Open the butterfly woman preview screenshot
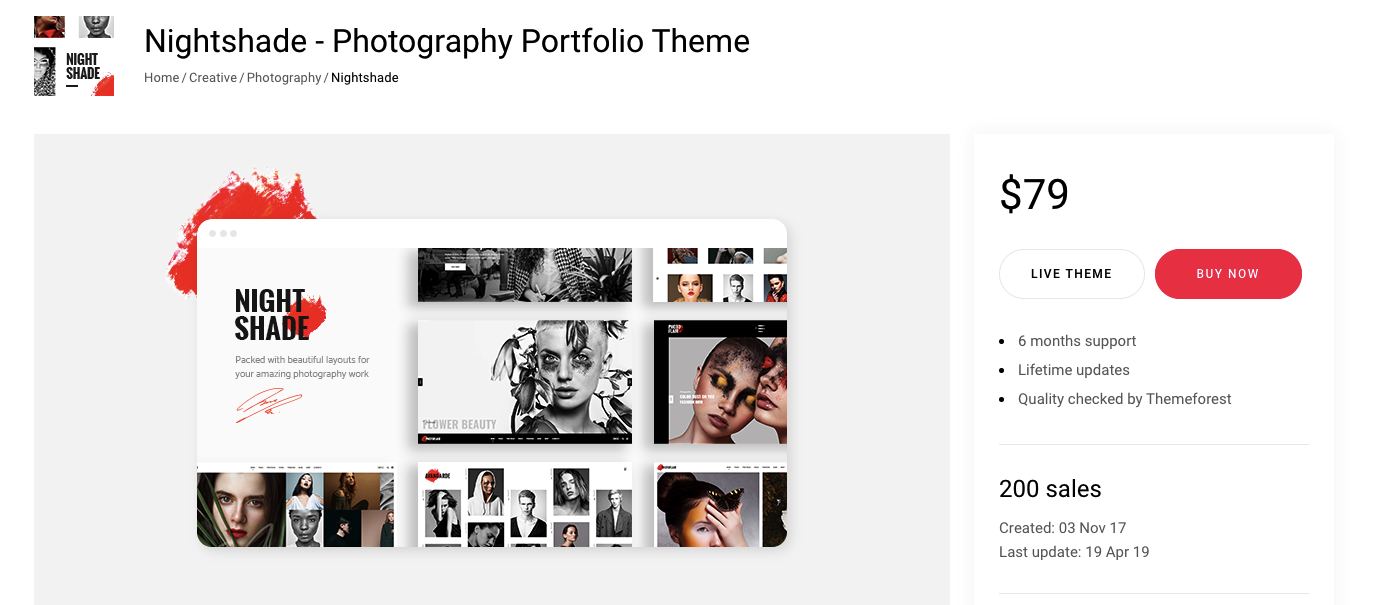Image resolution: width=1375 pixels, height=605 pixels. pyautogui.click(x=720, y=505)
